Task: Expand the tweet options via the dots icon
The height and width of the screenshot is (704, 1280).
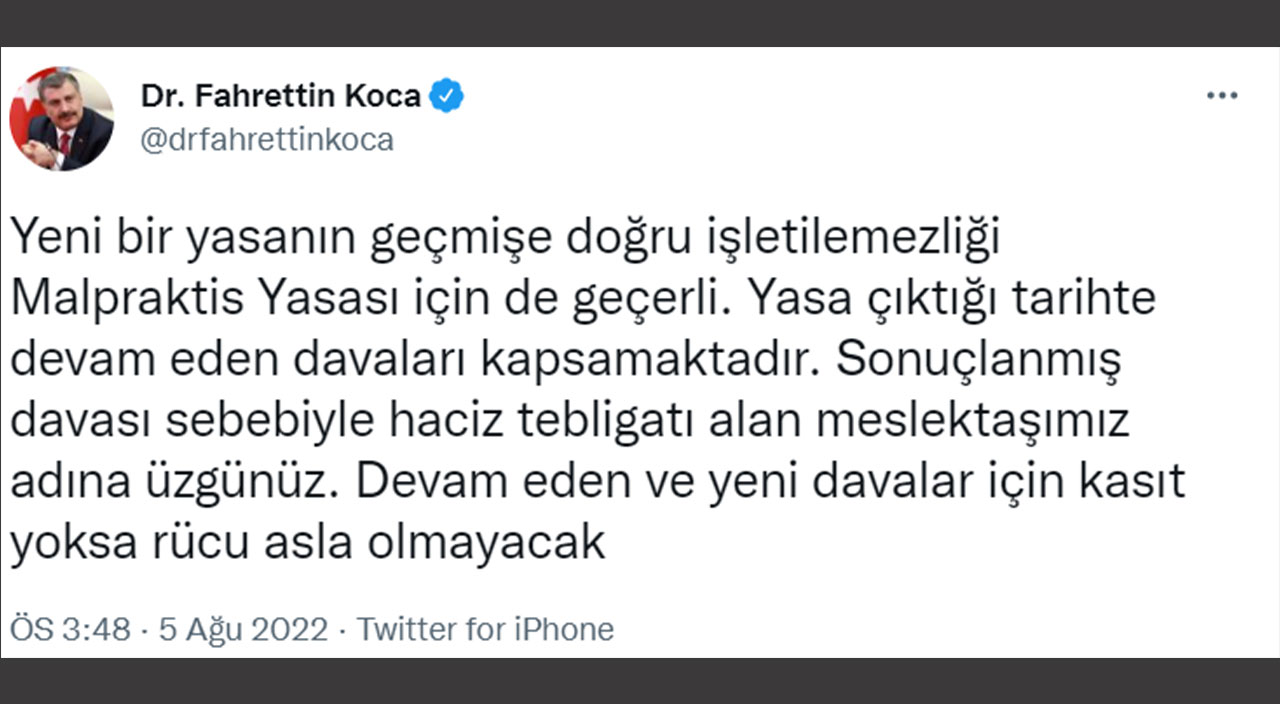Action: [1221, 94]
